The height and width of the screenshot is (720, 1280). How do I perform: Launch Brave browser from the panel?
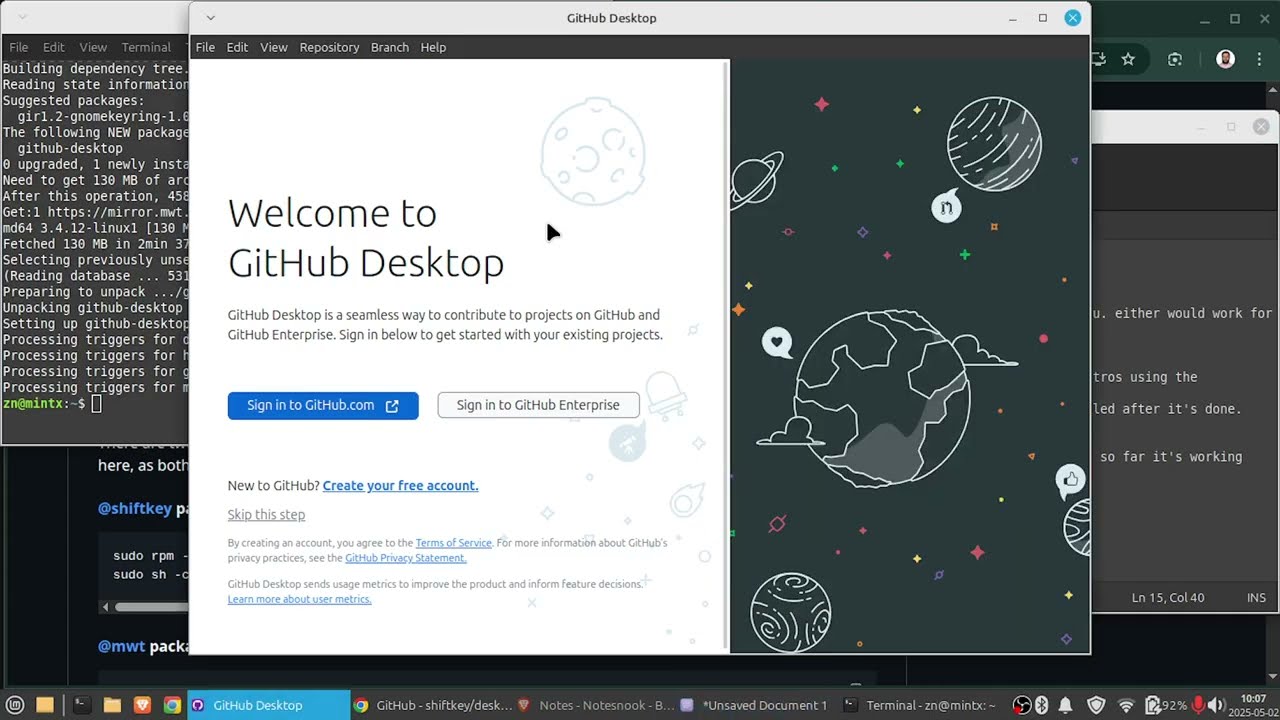[x=142, y=705]
